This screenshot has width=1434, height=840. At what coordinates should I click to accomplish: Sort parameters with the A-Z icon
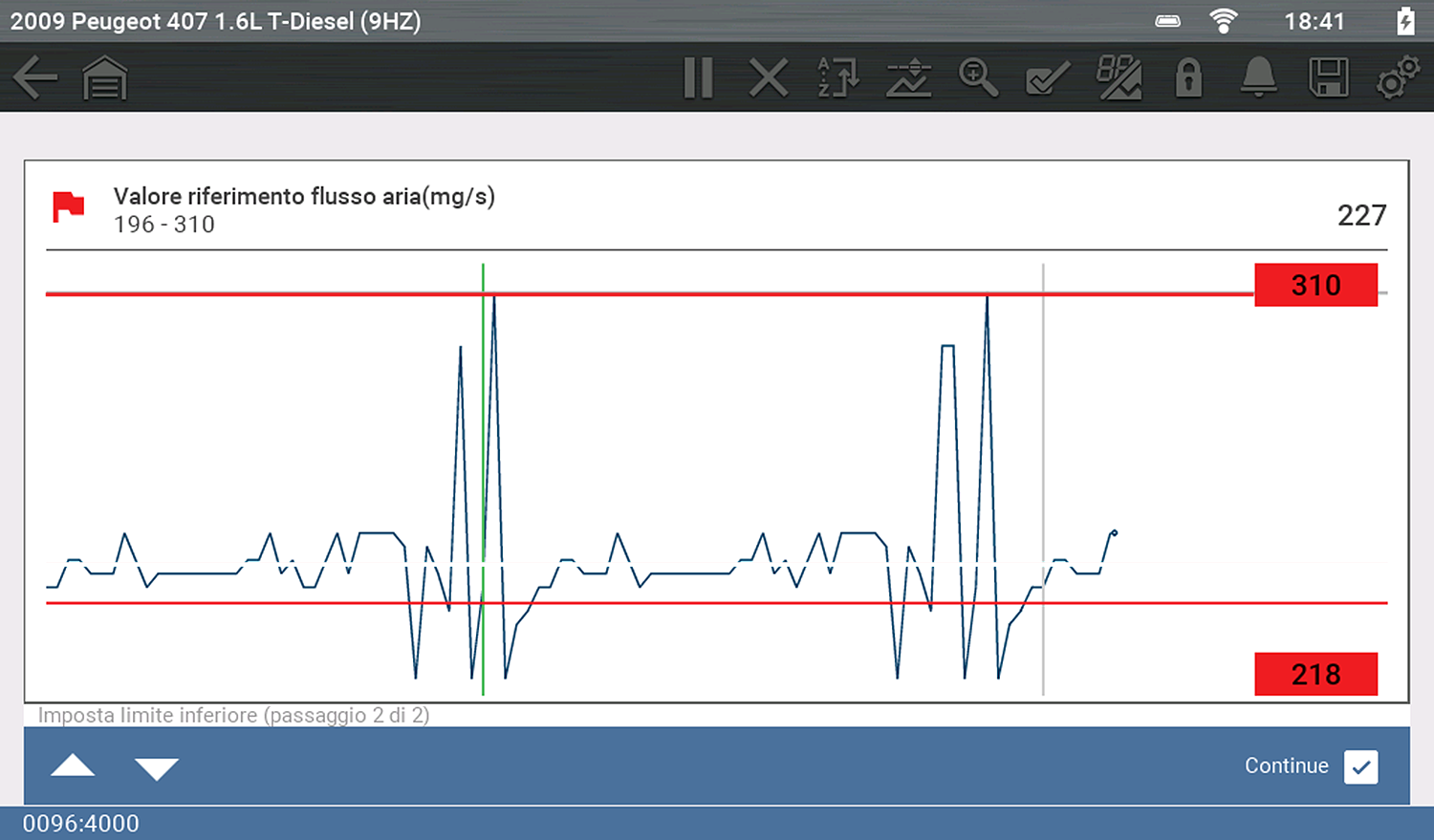click(838, 78)
